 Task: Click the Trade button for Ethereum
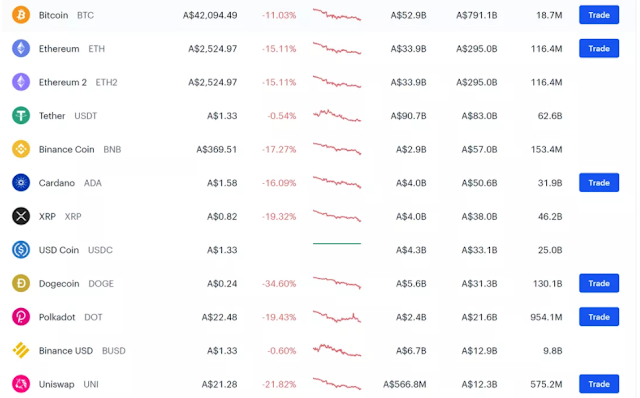click(x=599, y=49)
